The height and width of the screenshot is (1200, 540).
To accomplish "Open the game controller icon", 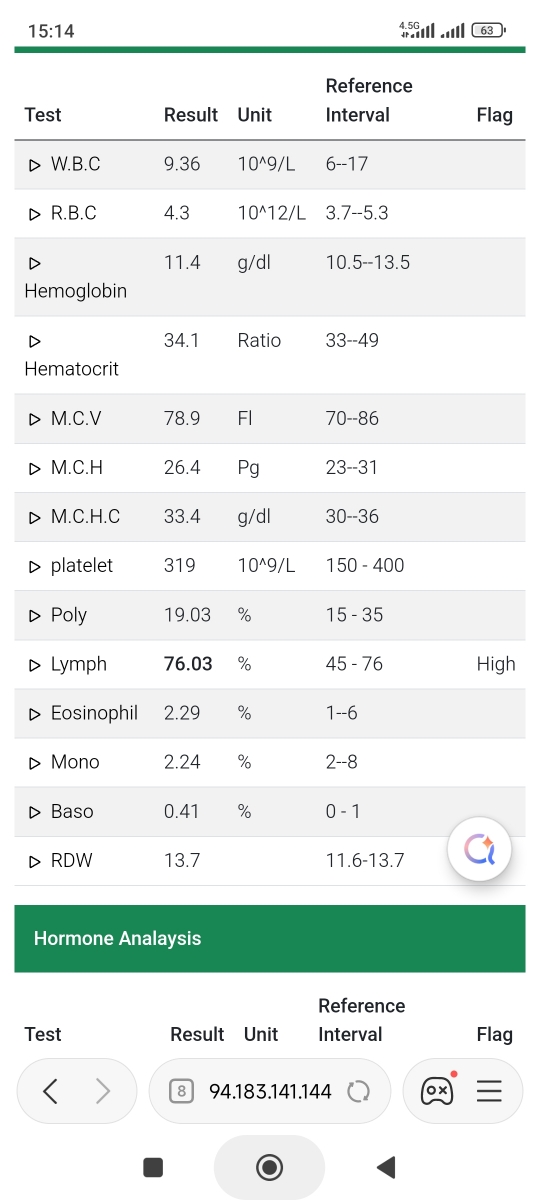I will (436, 1091).
